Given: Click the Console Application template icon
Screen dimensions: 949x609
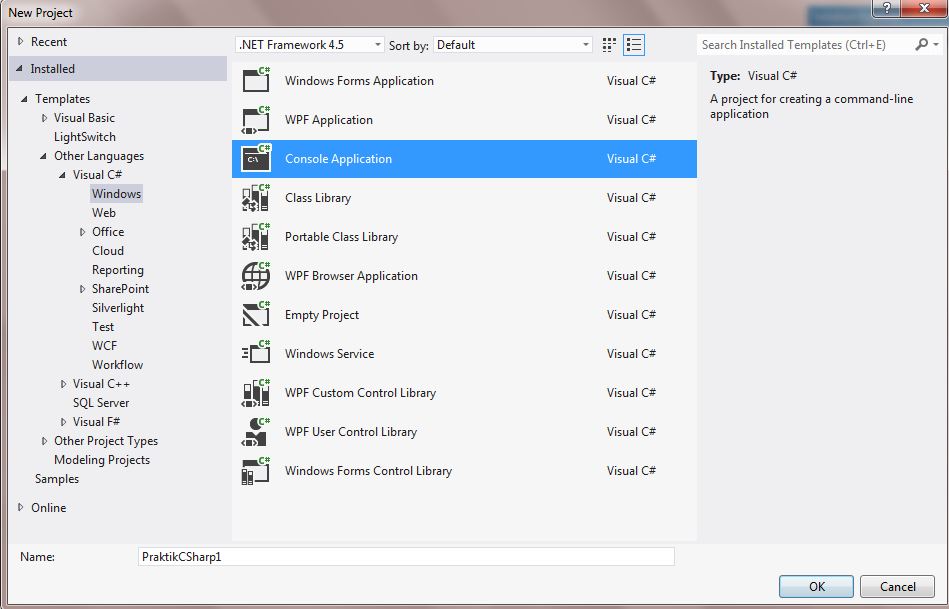Looking at the screenshot, I should pos(256,159).
